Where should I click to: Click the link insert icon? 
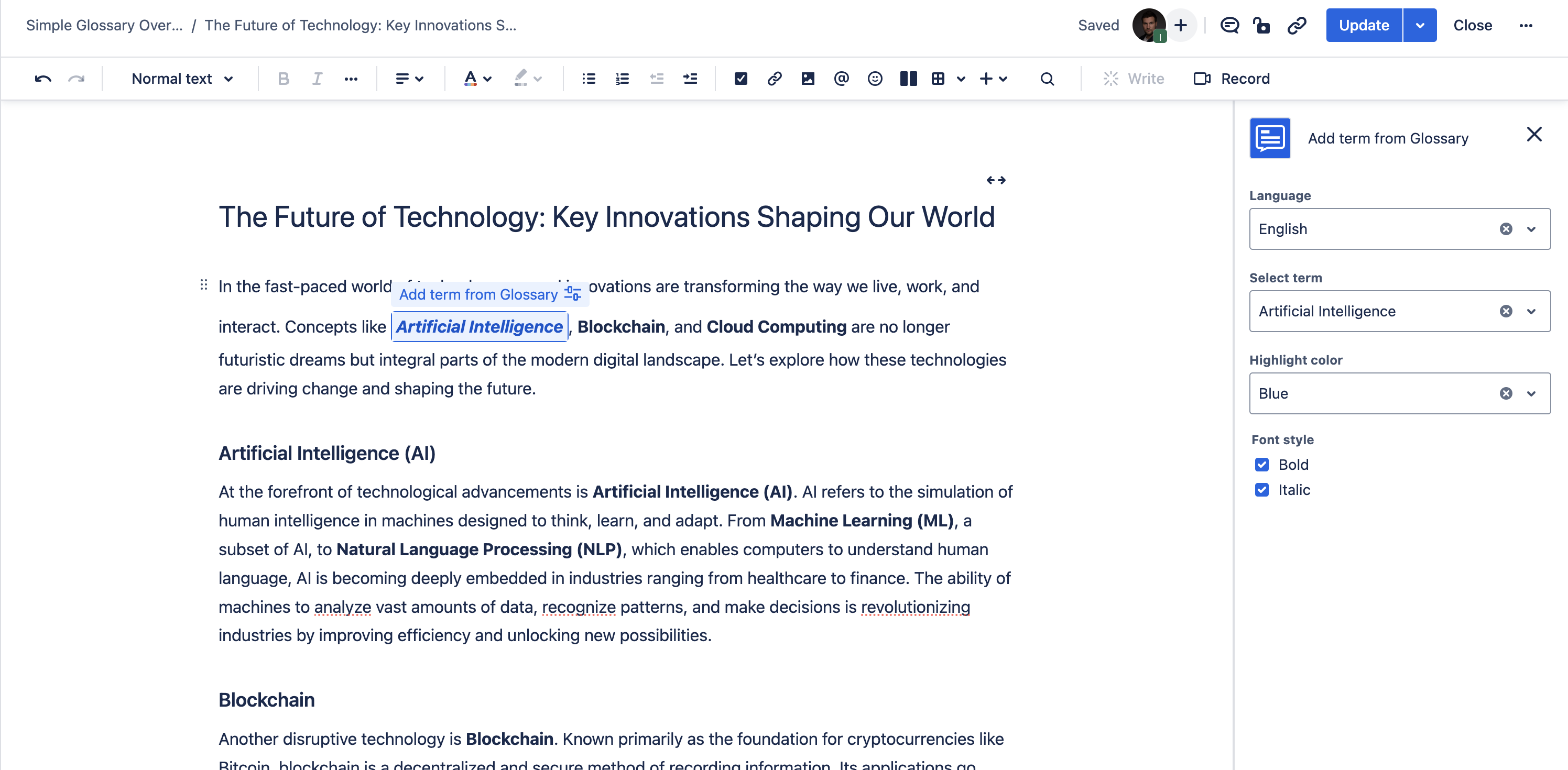pos(775,78)
